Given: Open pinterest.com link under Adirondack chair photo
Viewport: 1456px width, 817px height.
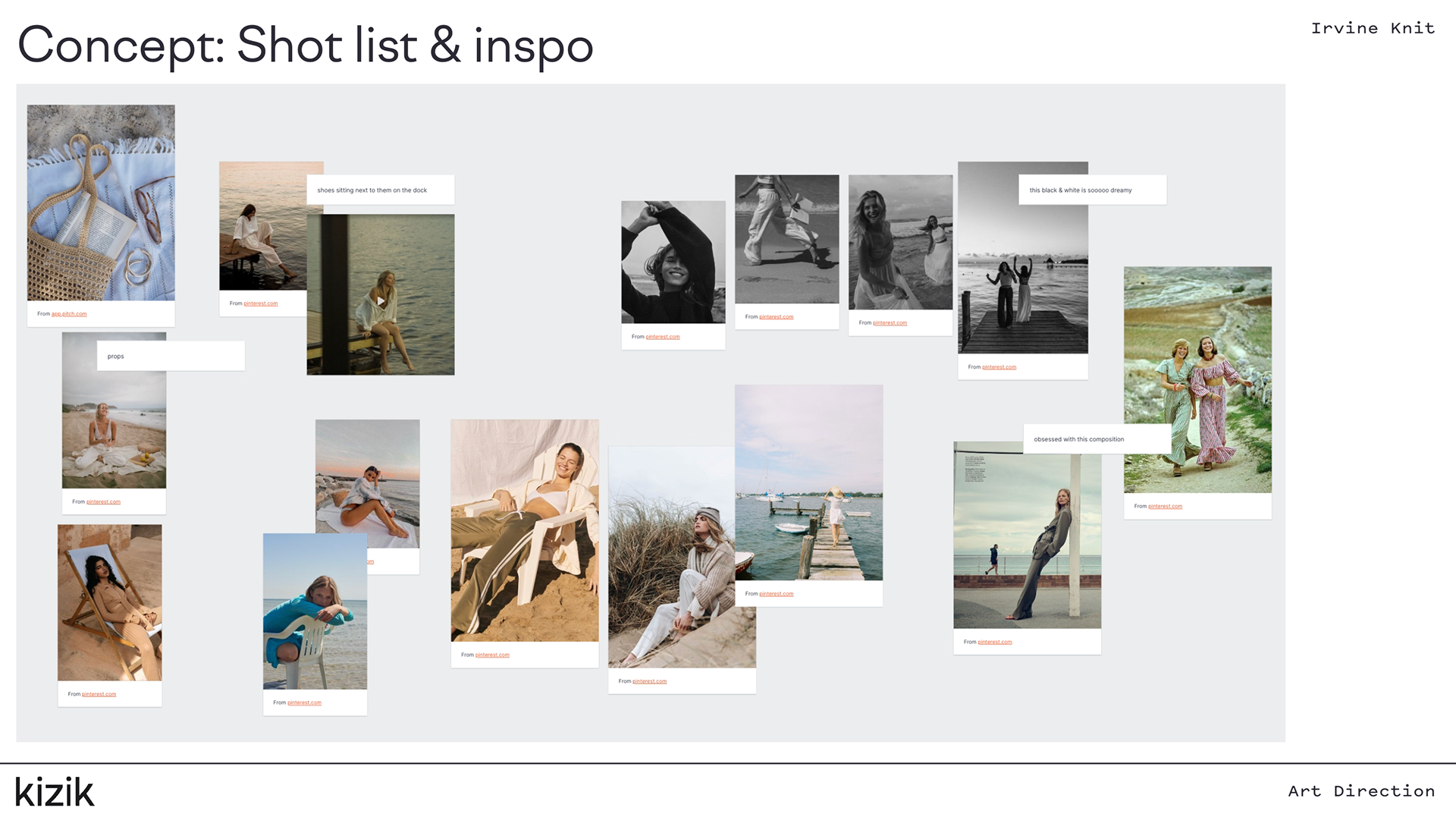Looking at the screenshot, I should pos(492,655).
